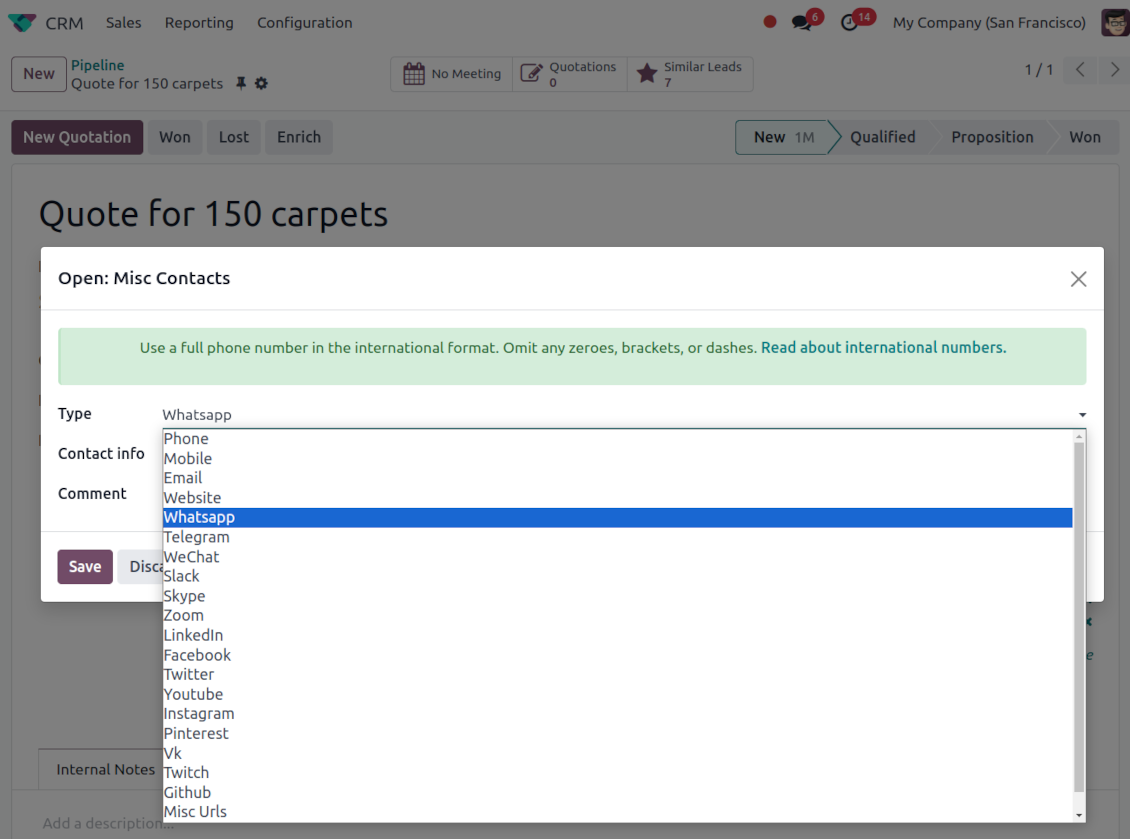This screenshot has height=839, width=1130.
Task: Switch to Internal Notes tab
Action: point(105,770)
